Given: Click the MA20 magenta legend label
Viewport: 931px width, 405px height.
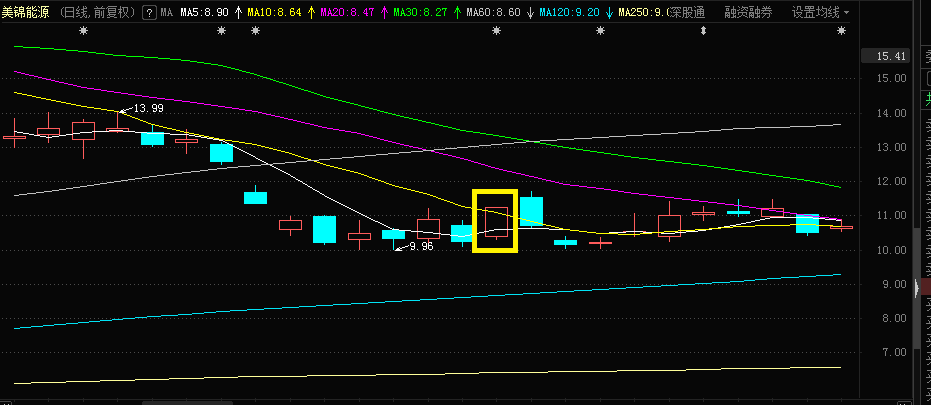Looking at the screenshot, I should coord(349,13).
